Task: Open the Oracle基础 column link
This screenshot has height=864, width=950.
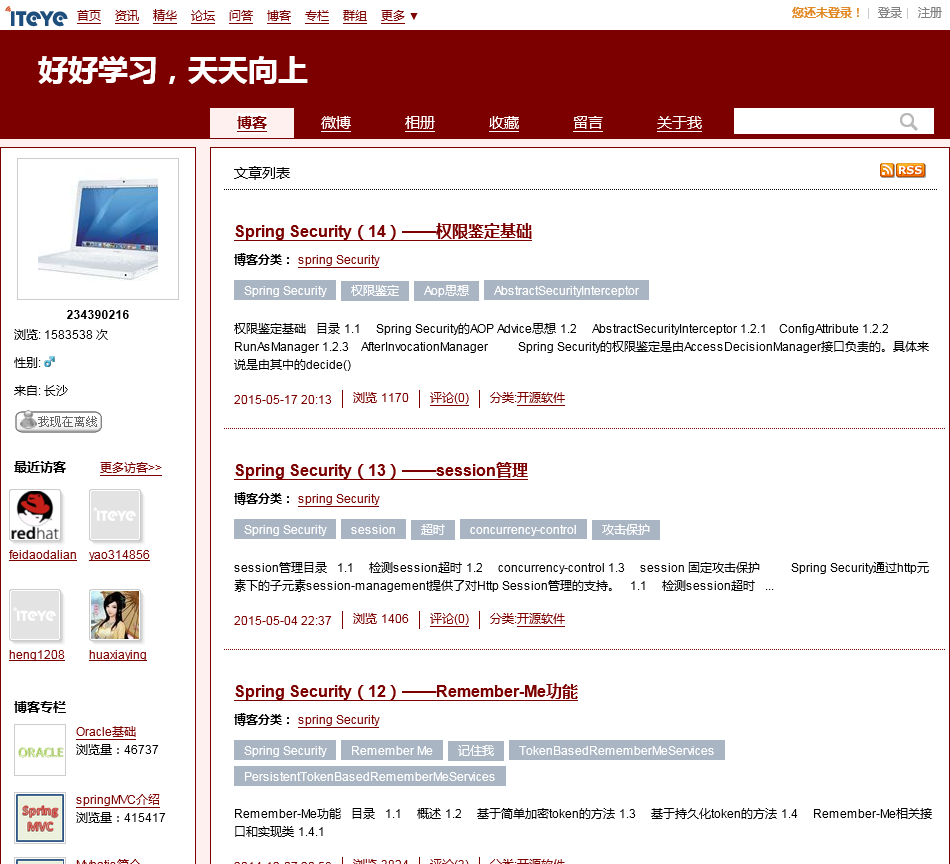Action: click(x=106, y=732)
